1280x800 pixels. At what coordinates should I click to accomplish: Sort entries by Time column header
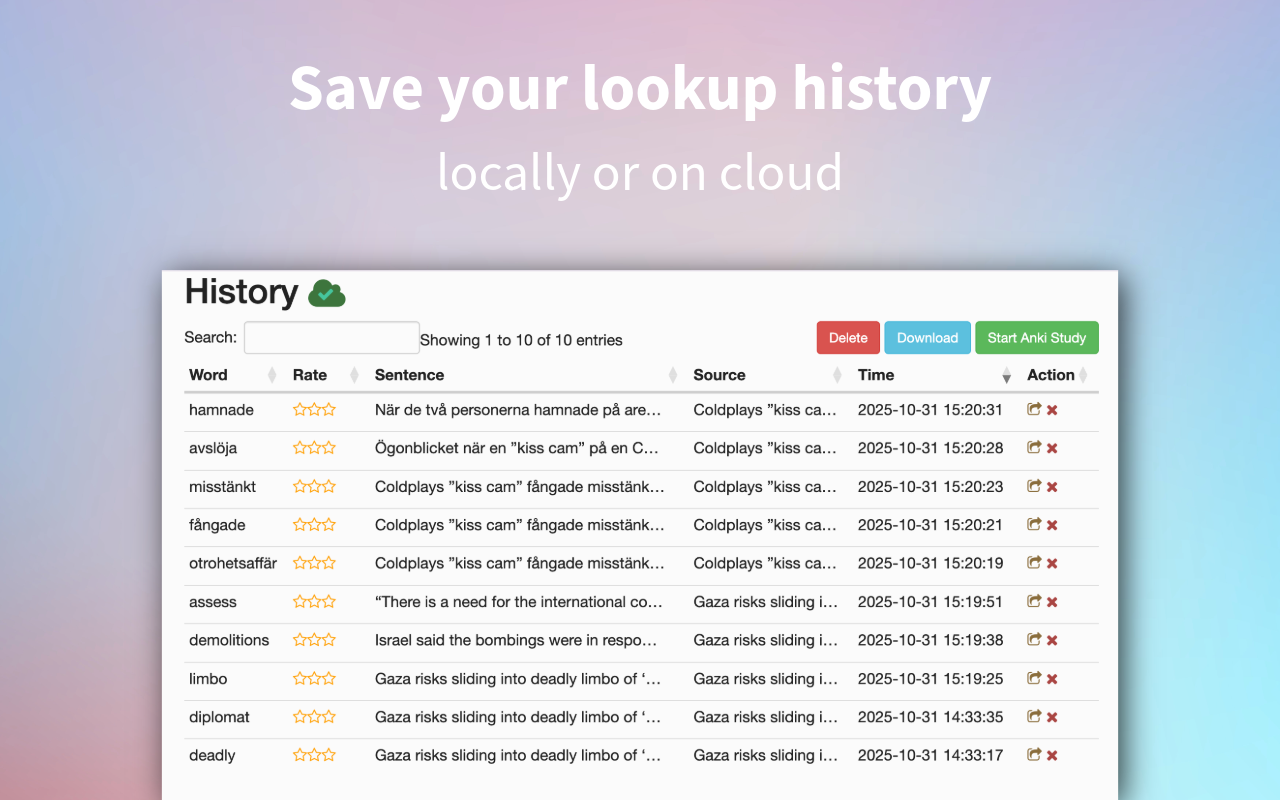[876, 375]
